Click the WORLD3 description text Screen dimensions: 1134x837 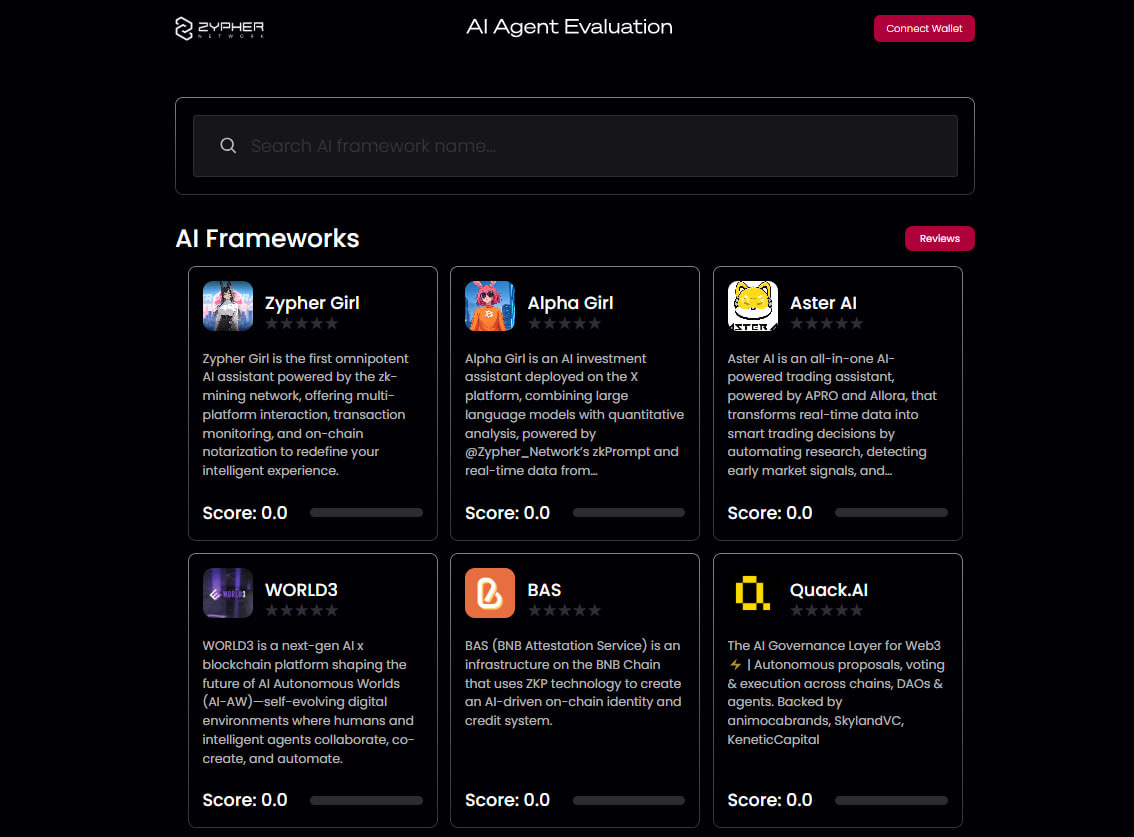308,702
